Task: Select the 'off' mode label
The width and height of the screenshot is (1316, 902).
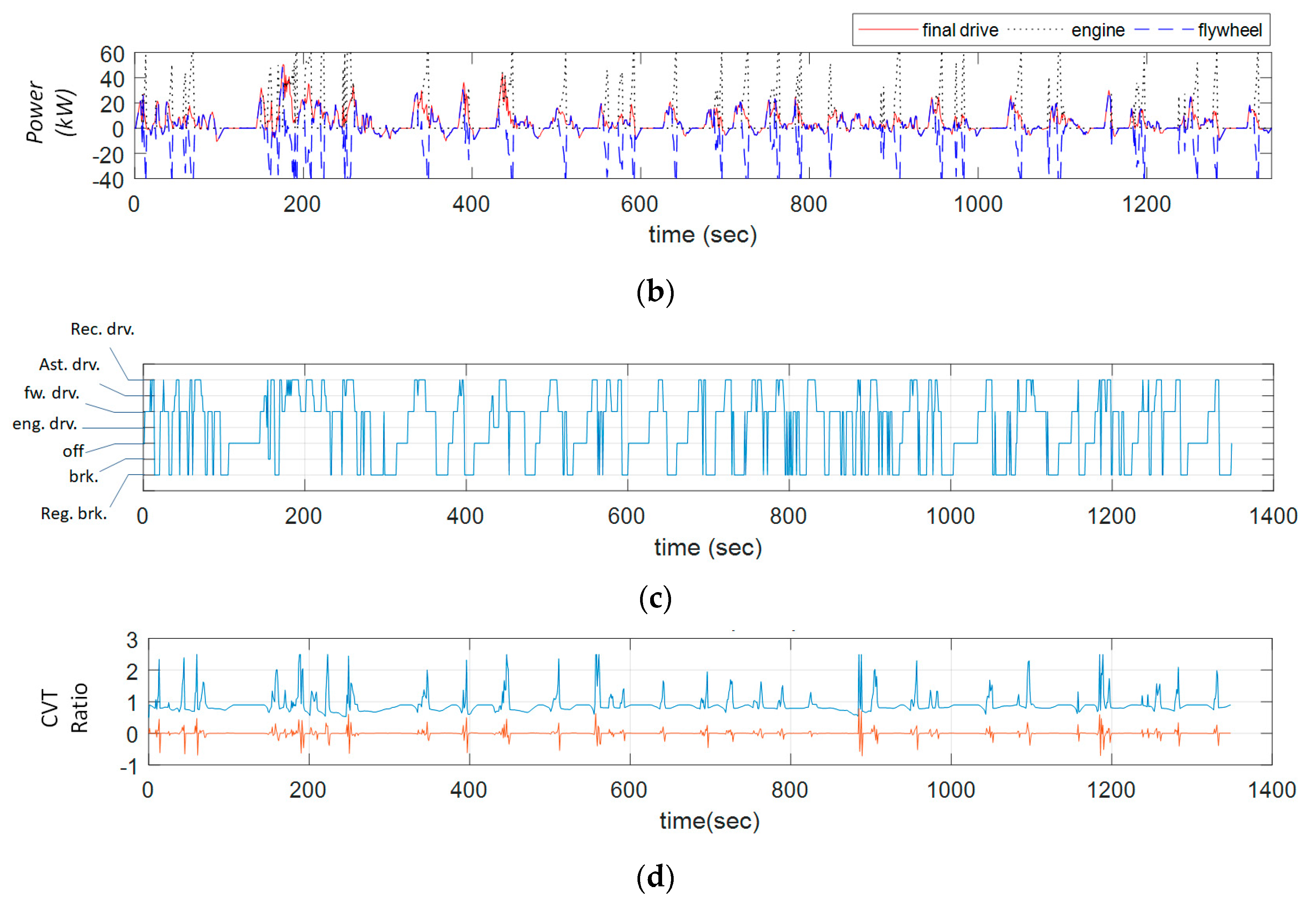Action: coord(73,451)
